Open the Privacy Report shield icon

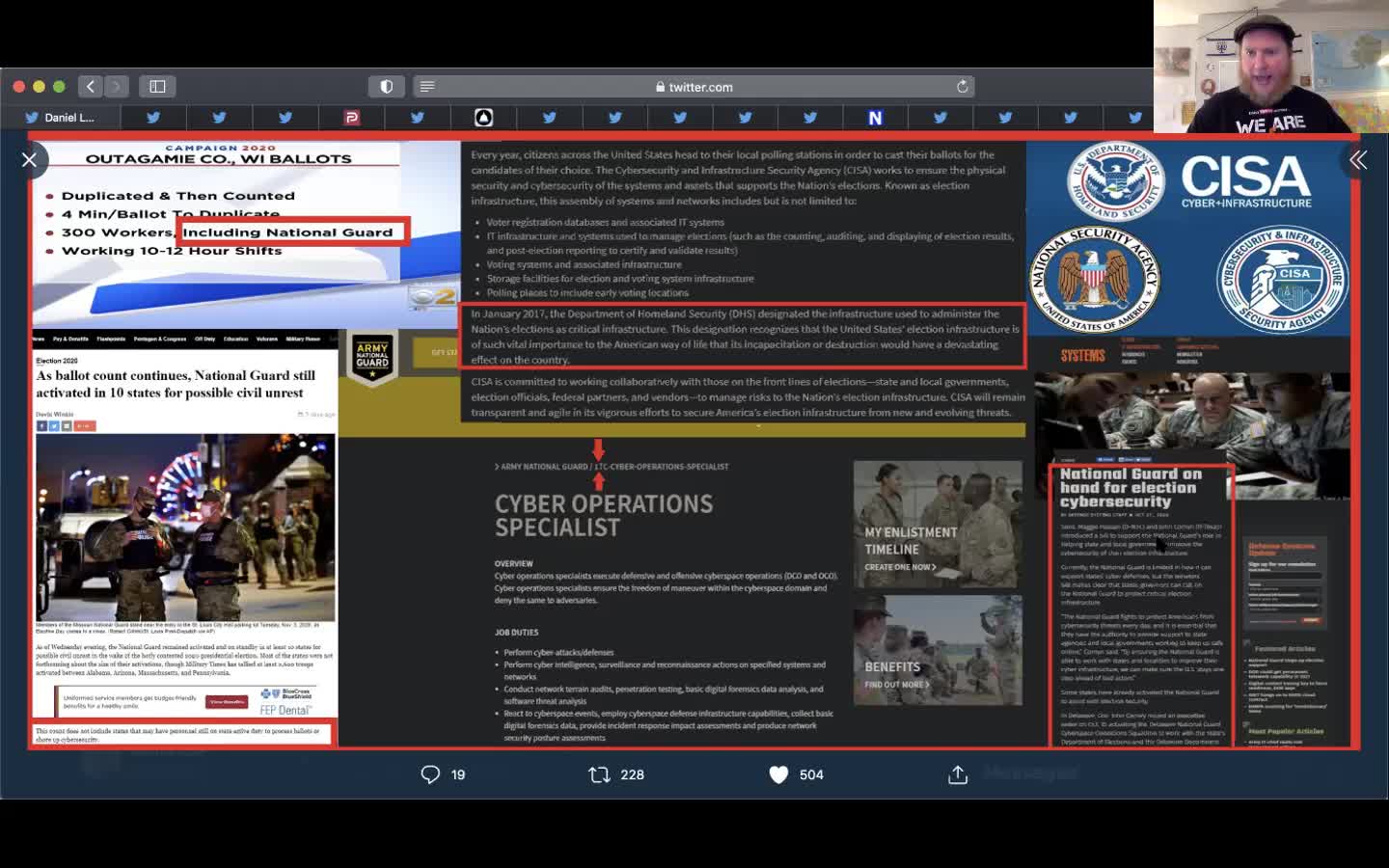[387, 87]
